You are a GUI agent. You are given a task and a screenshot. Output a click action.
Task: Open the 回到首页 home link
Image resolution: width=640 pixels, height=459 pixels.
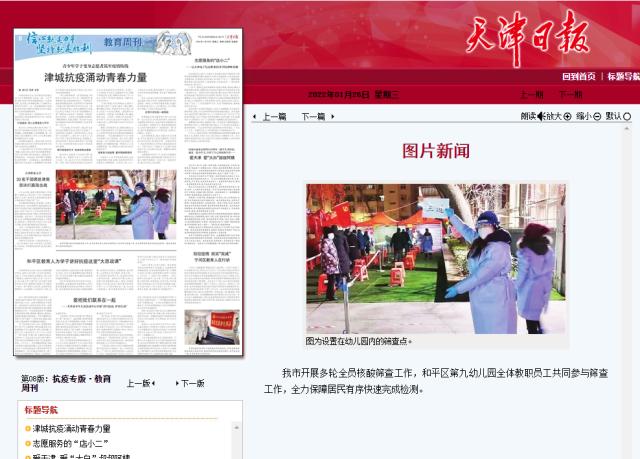(578, 76)
